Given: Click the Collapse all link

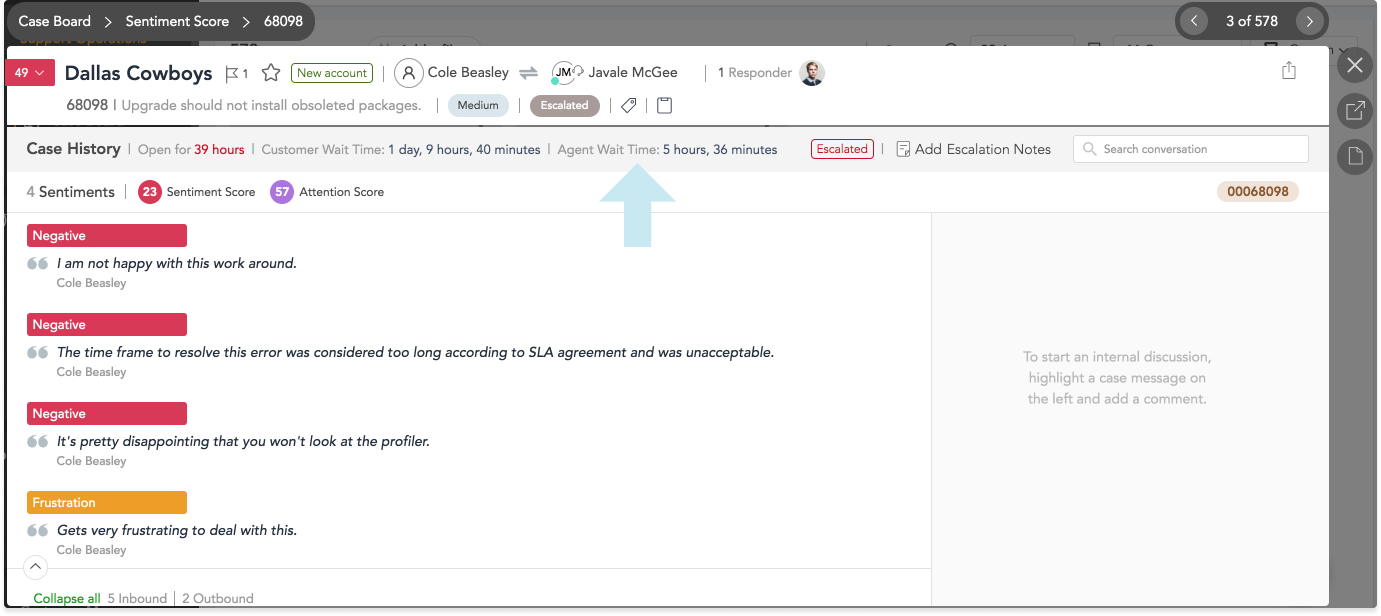Looking at the screenshot, I should coord(67,599).
